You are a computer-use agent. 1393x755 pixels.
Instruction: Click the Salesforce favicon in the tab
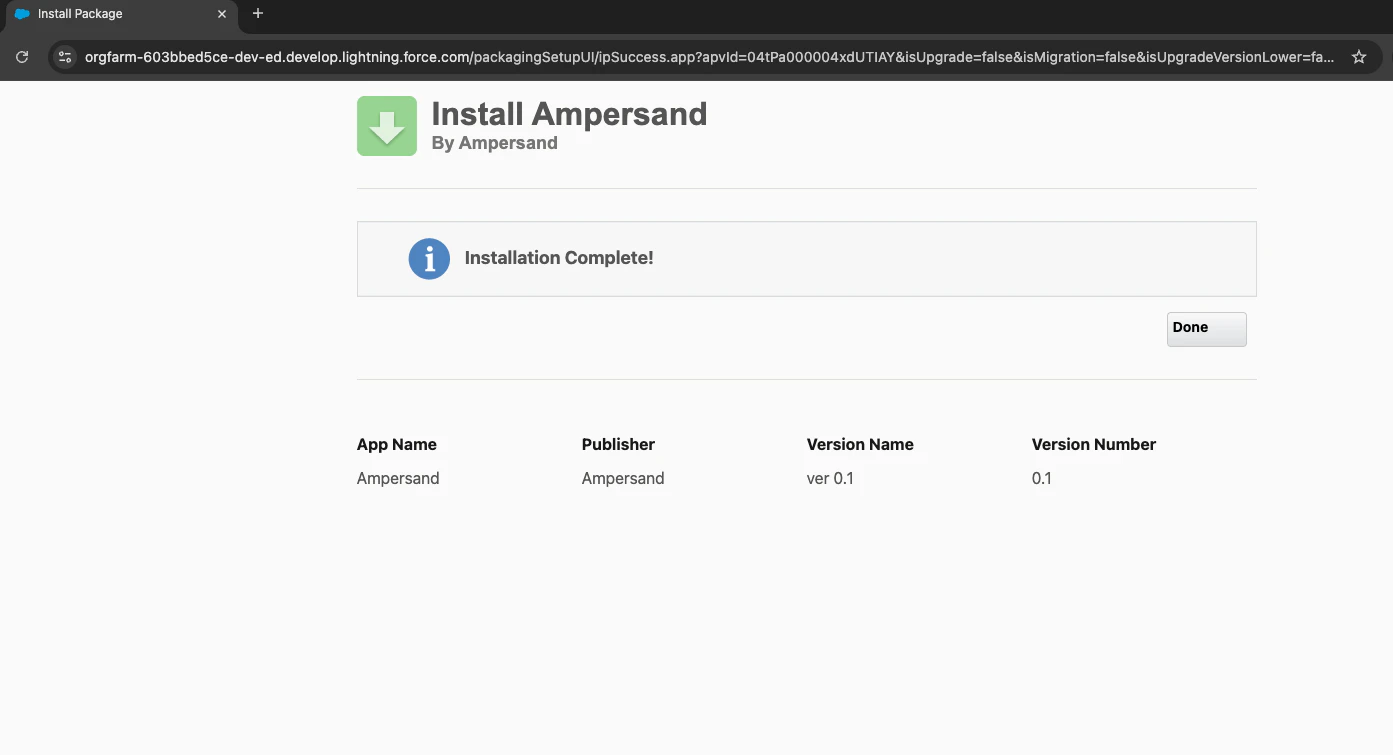[x=22, y=14]
